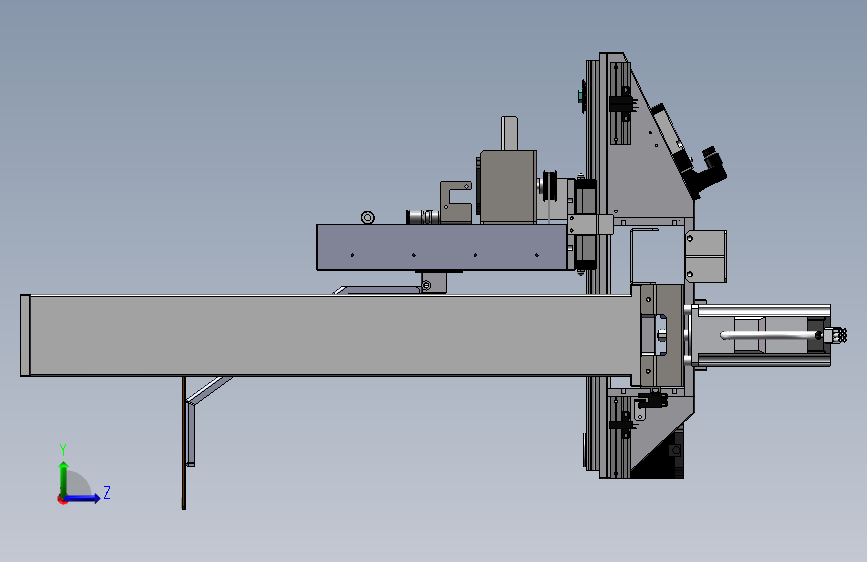Select the end cap on the beam's left end

[25, 336]
